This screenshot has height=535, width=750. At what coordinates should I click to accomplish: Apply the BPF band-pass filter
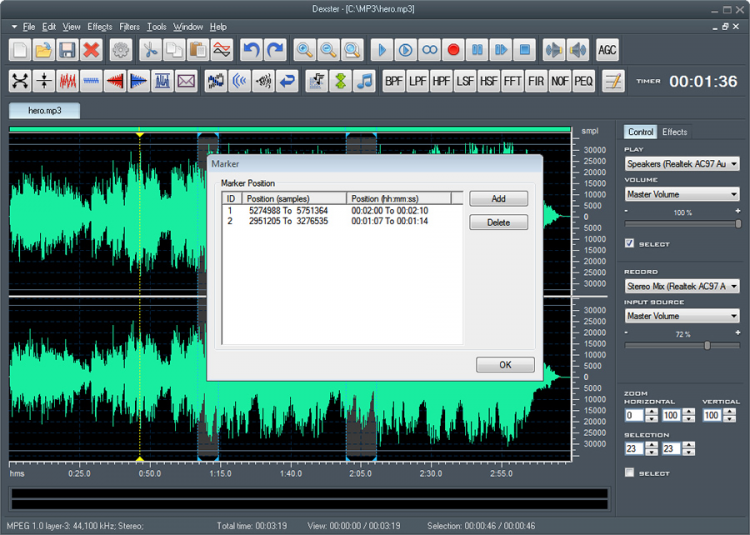pyautogui.click(x=393, y=81)
